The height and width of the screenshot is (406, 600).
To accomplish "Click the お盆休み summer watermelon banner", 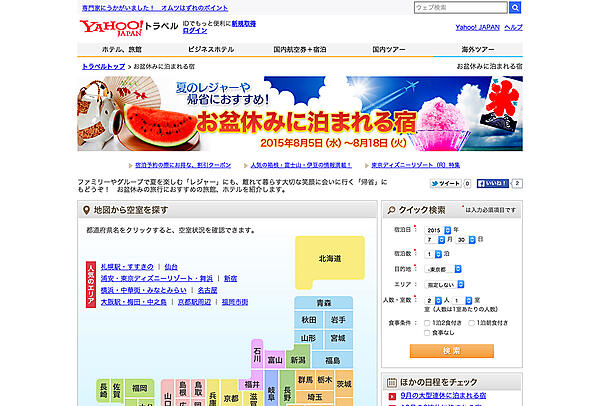I will coord(300,115).
